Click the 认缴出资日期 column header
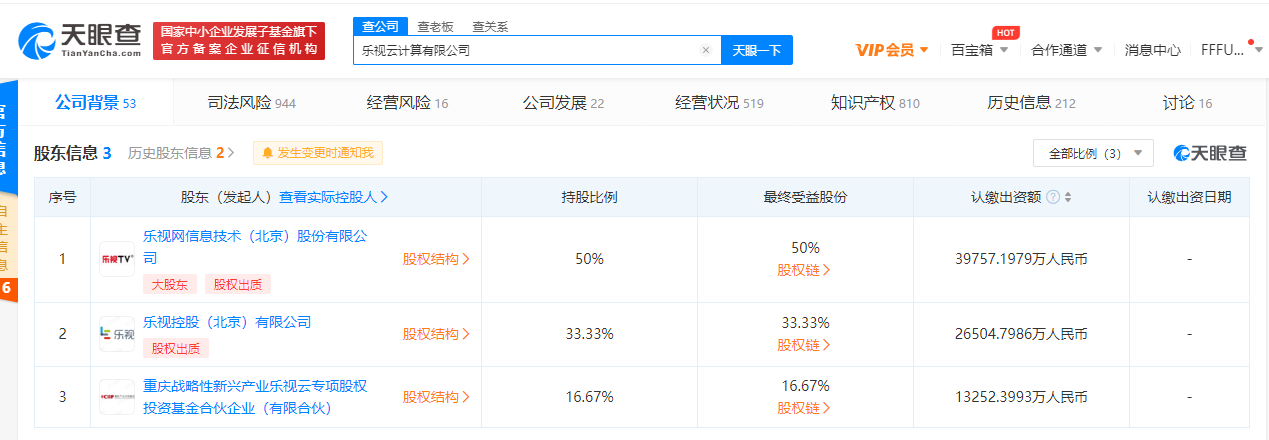Viewport: 1269px width, 440px height. tap(1189, 198)
